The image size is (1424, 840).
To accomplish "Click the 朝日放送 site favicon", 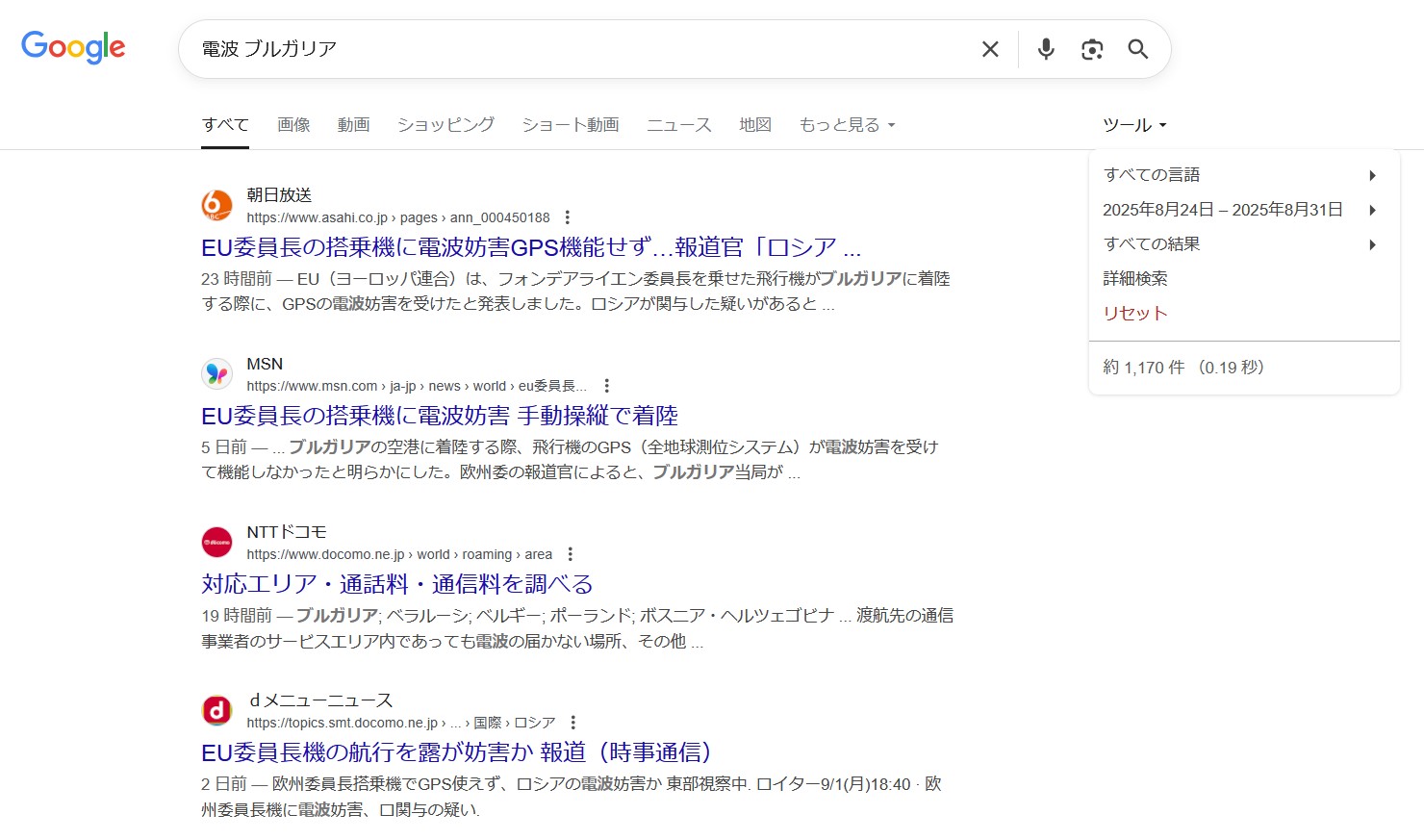I will tap(217, 205).
